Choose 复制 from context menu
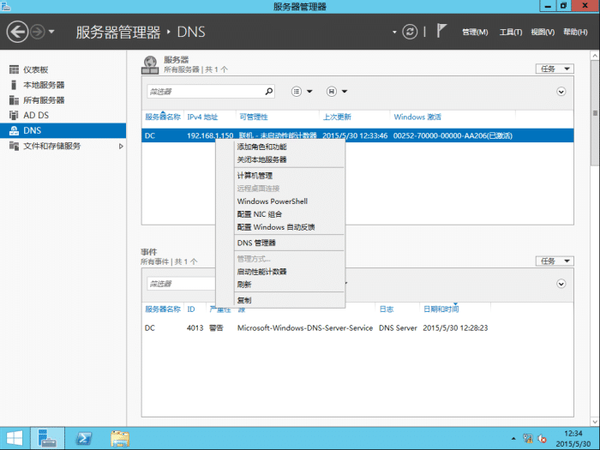Screen dimensions: 600x450 (x=244, y=300)
